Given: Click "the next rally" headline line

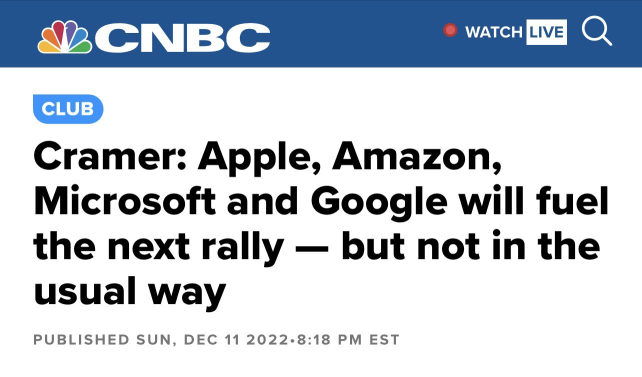Looking at the screenshot, I should [x=158, y=246].
